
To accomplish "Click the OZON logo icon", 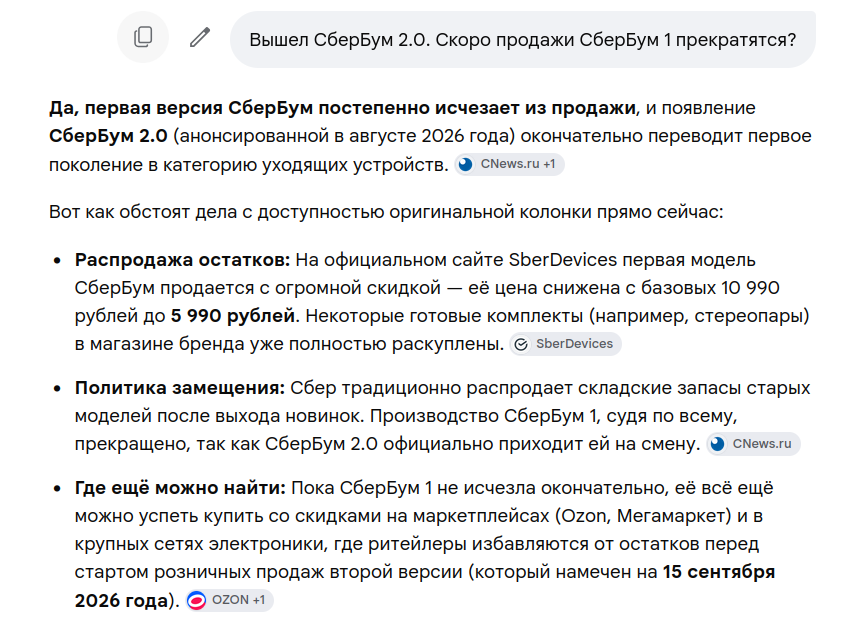I will (x=196, y=600).
